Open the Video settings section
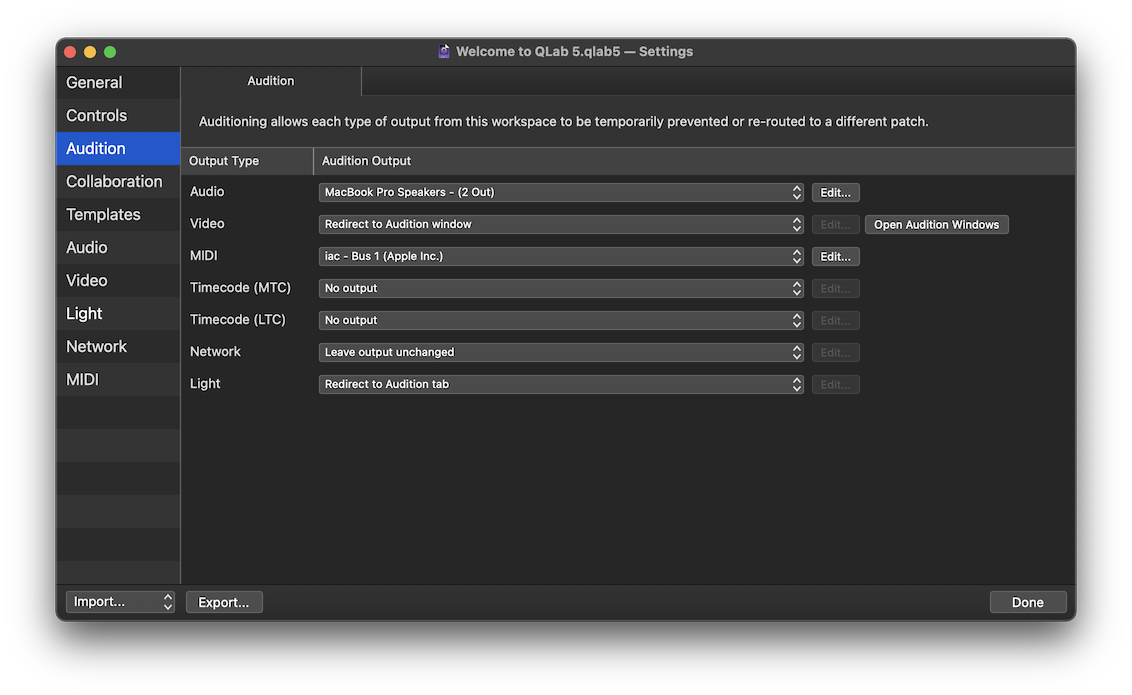This screenshot has width=1132, height=695. tap(86, 280)
